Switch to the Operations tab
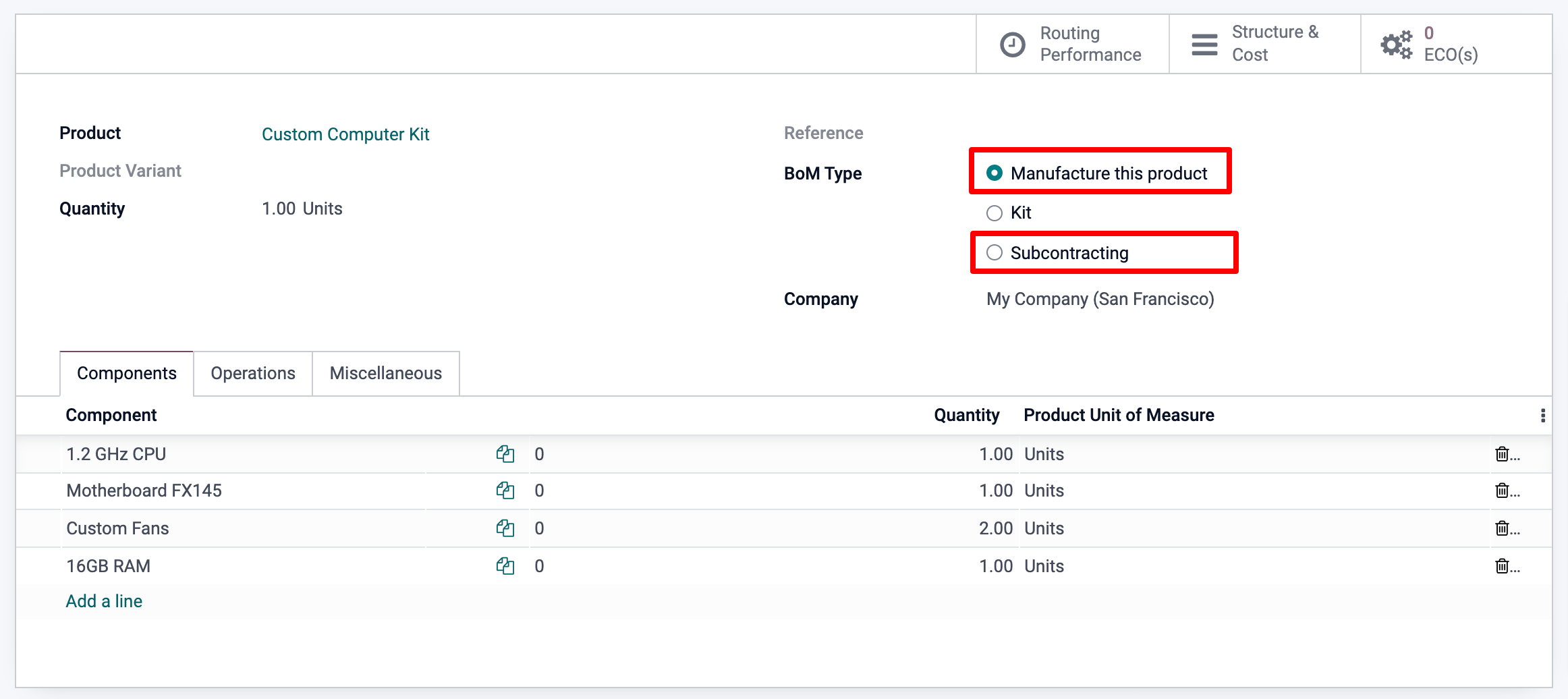The height and width of the screenshot is (699, 1568). click(x=253, y=373)
